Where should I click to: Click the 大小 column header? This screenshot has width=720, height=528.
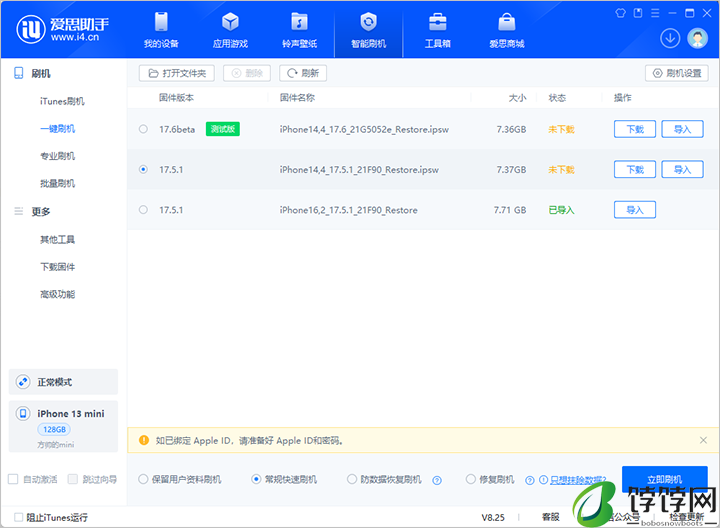tap(517, 97)
